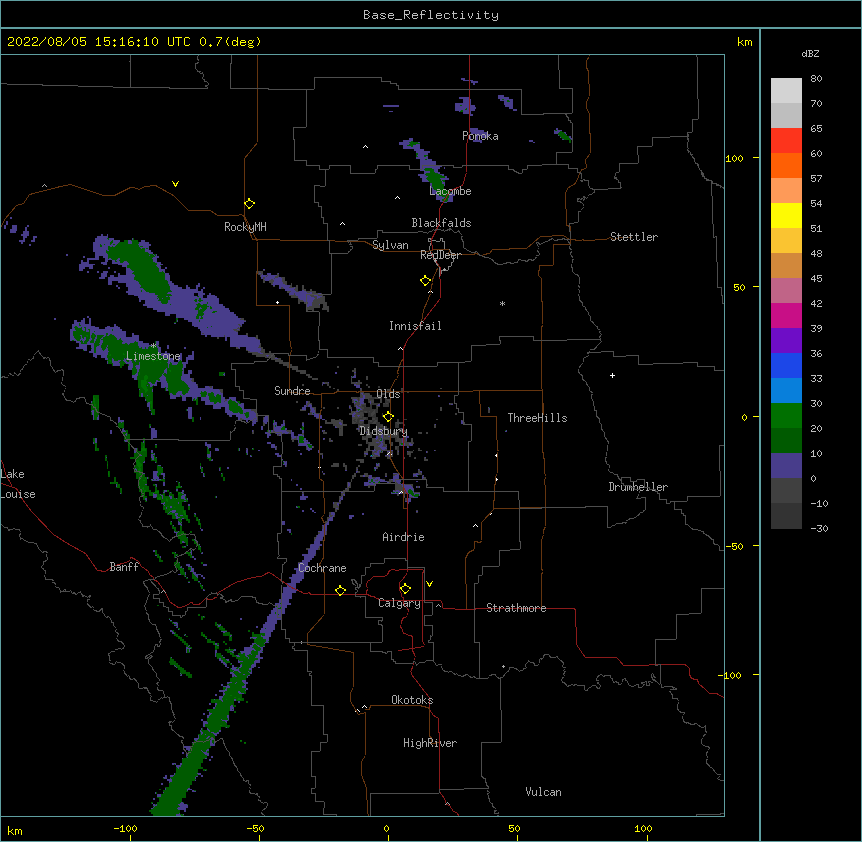This screenshot has width=862, height=842.
Task: Click the white plus marker near Drumheller region
Action: pos(612,375)
